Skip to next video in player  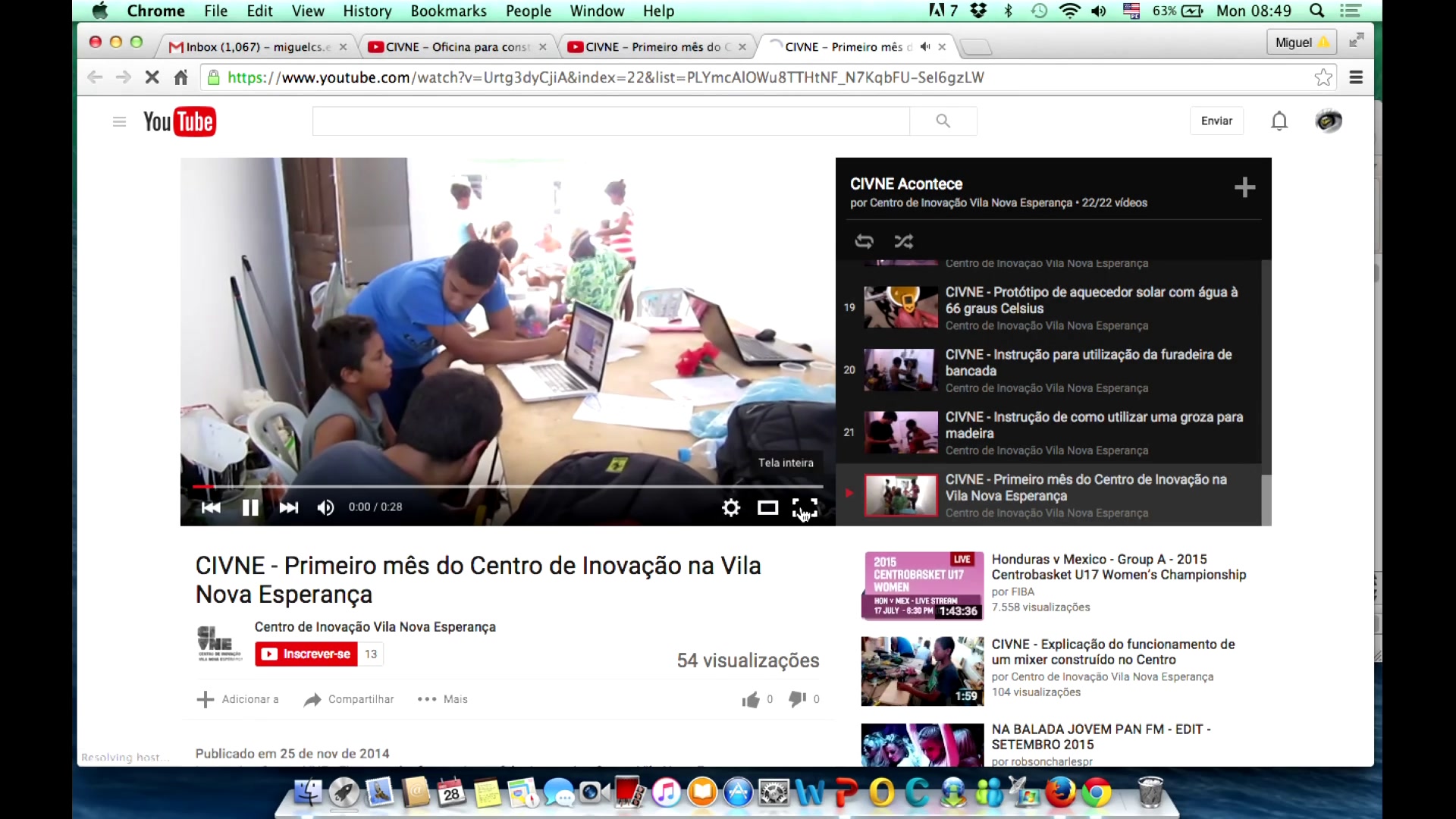[288, 507]
